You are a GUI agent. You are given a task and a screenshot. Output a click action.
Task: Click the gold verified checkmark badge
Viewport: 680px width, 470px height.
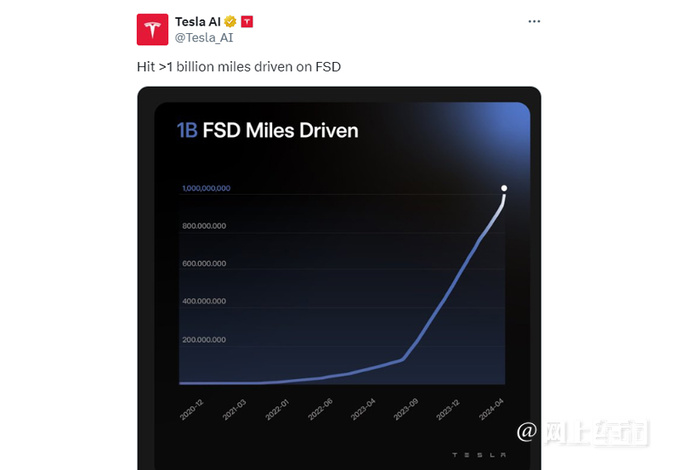point(230,21)
